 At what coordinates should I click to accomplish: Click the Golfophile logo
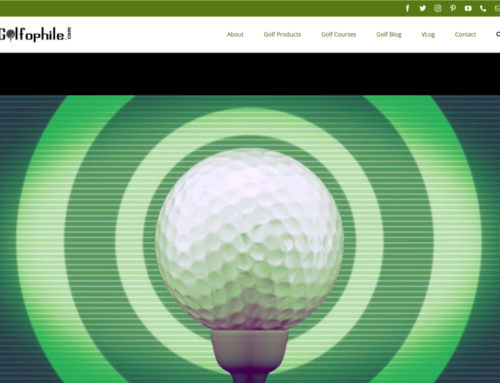(35, 34)
